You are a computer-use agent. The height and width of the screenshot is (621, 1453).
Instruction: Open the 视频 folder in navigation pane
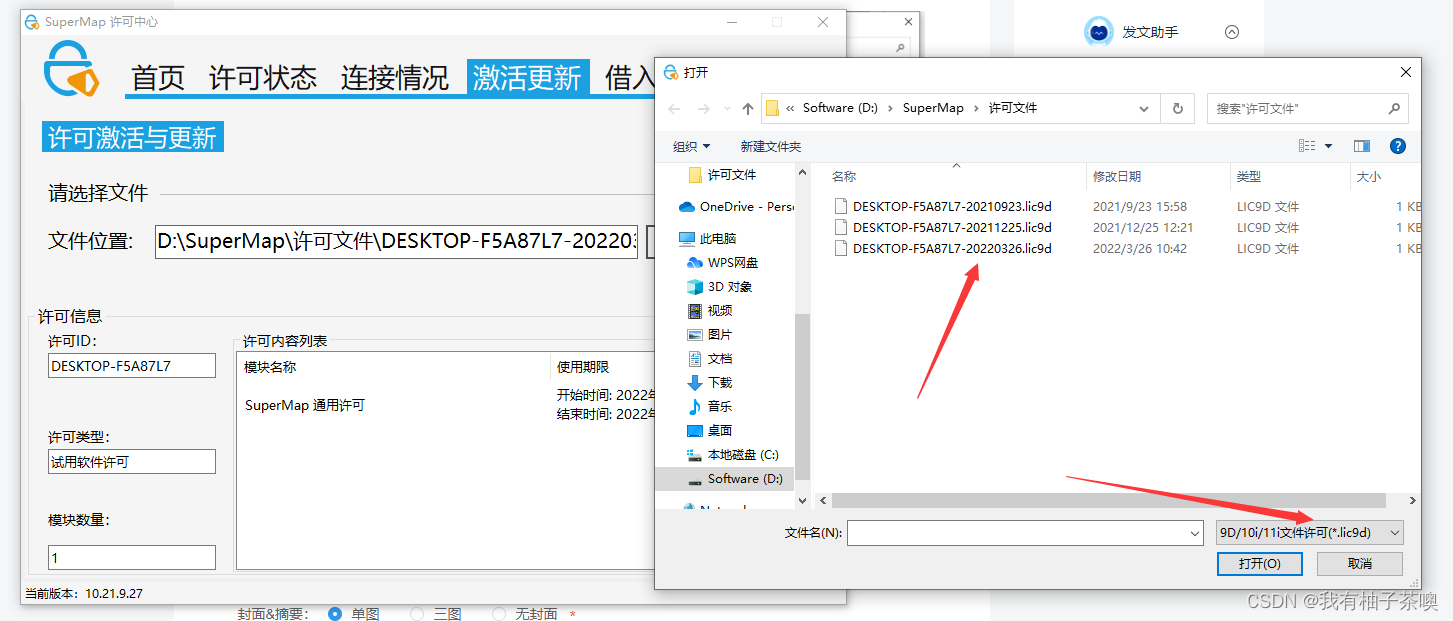click(x=710, y=310)
